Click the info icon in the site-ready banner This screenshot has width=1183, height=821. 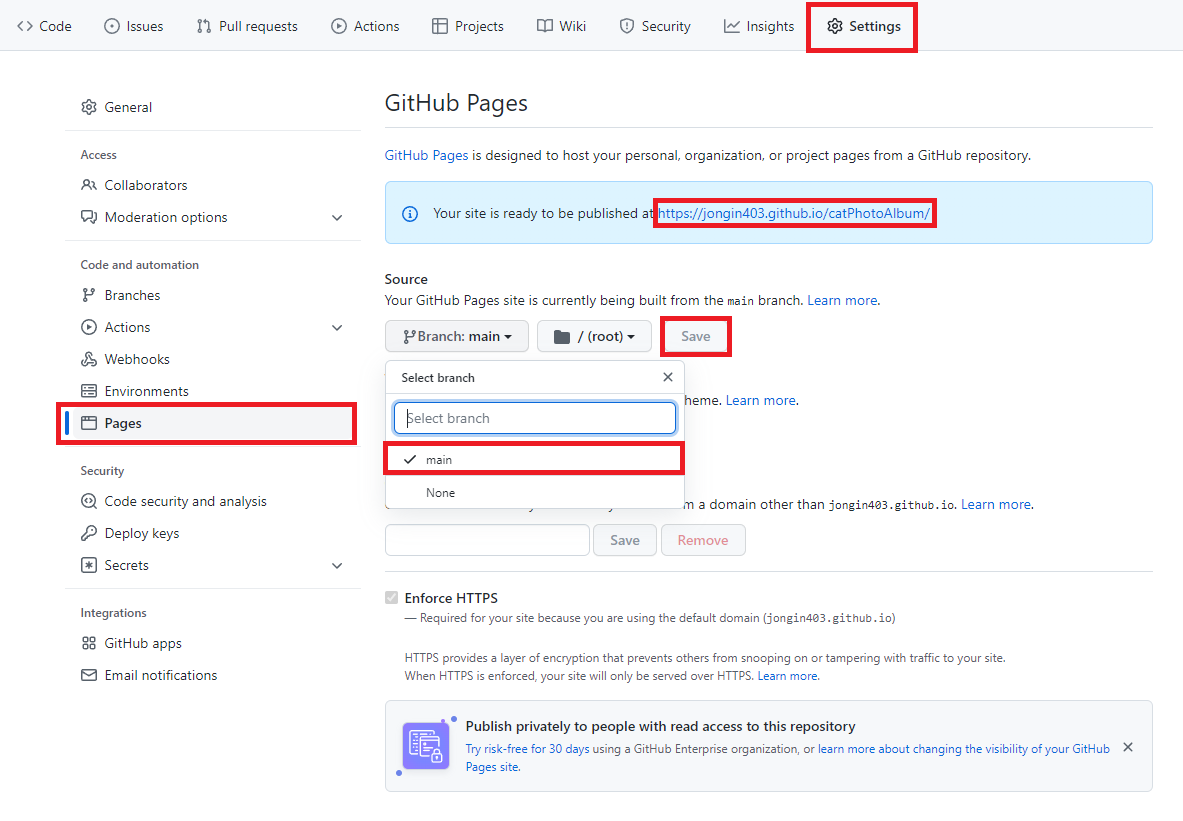(x=410, y=214)
